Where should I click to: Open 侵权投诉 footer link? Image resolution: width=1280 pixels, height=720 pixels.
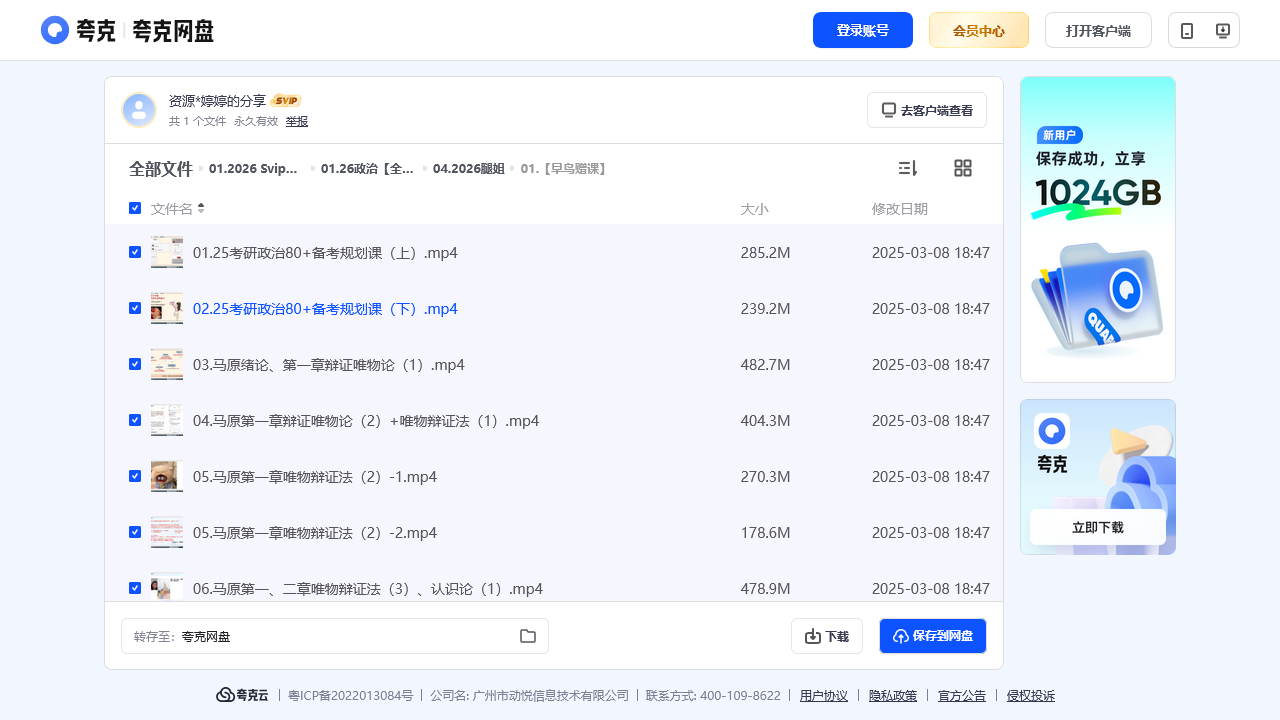[1031, 696]
